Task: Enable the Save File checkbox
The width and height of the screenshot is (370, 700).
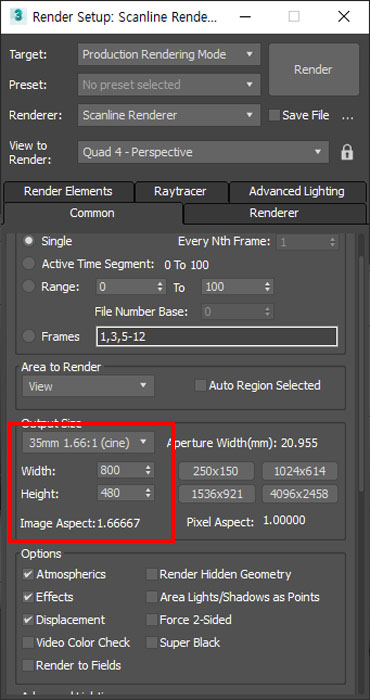Action: pyautogui.click(x=274, y=115)
